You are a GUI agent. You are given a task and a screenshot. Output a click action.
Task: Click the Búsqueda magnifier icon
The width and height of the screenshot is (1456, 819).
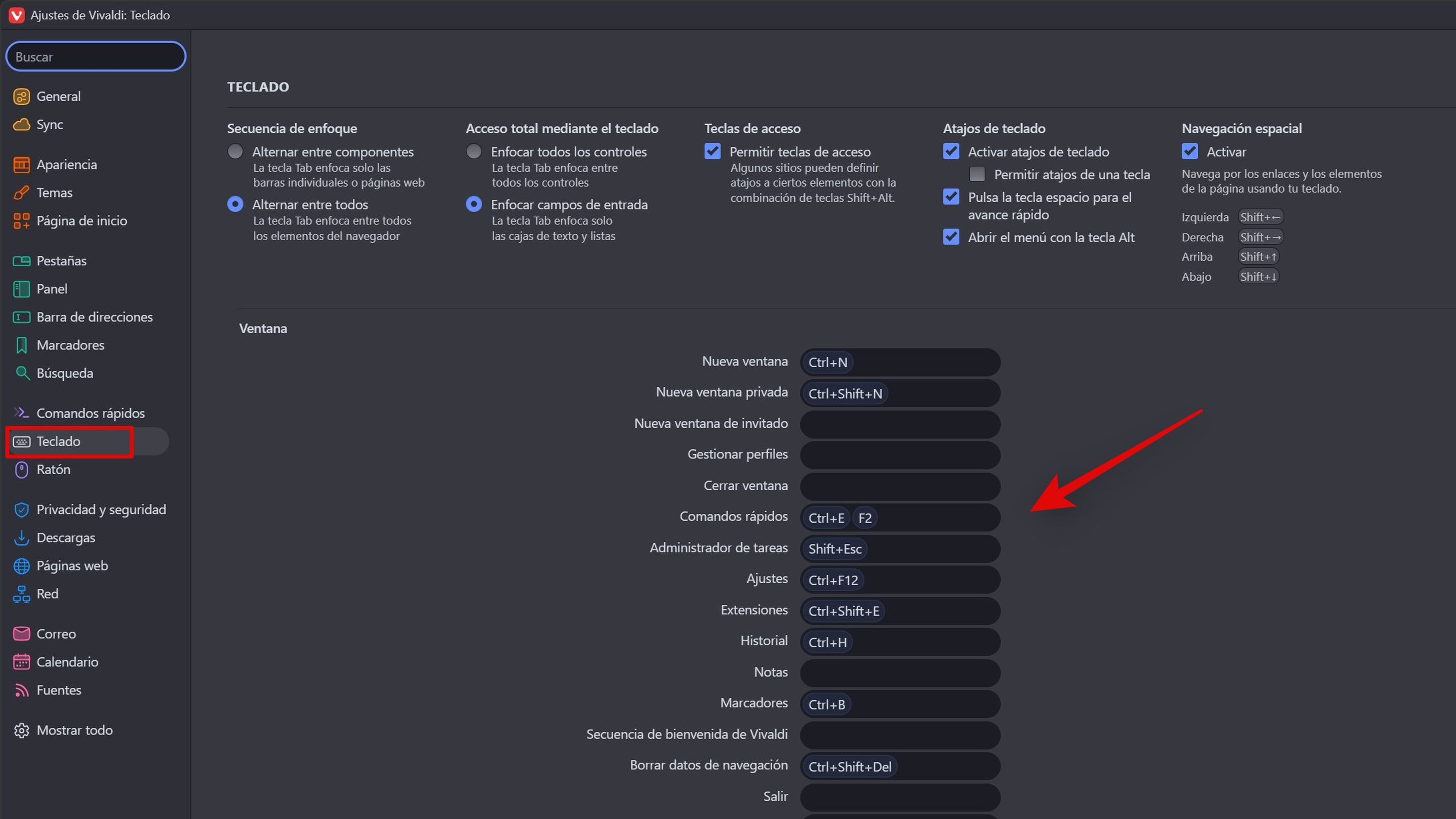22,373
